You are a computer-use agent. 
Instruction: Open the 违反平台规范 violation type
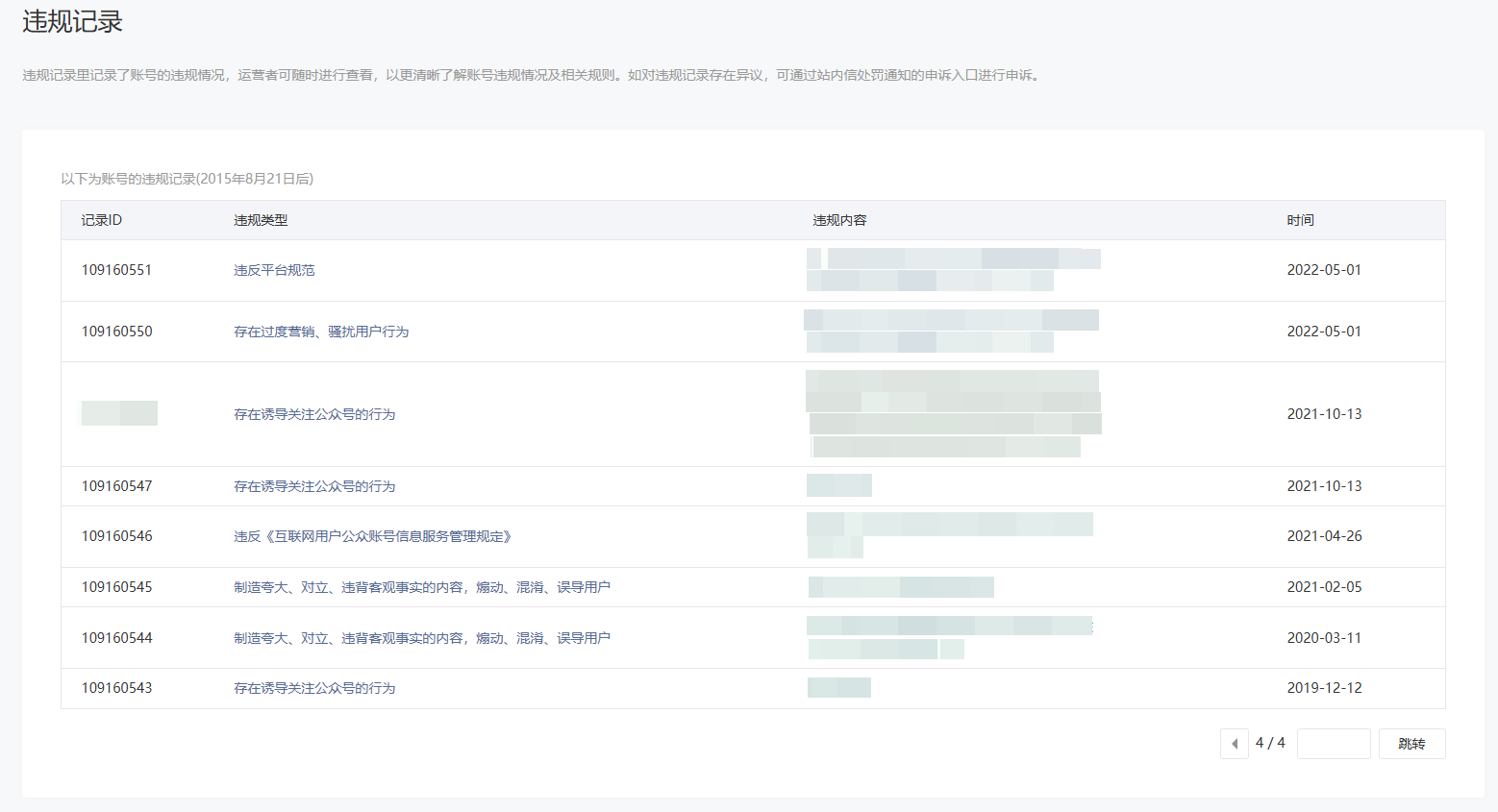(x=274, y=270)
